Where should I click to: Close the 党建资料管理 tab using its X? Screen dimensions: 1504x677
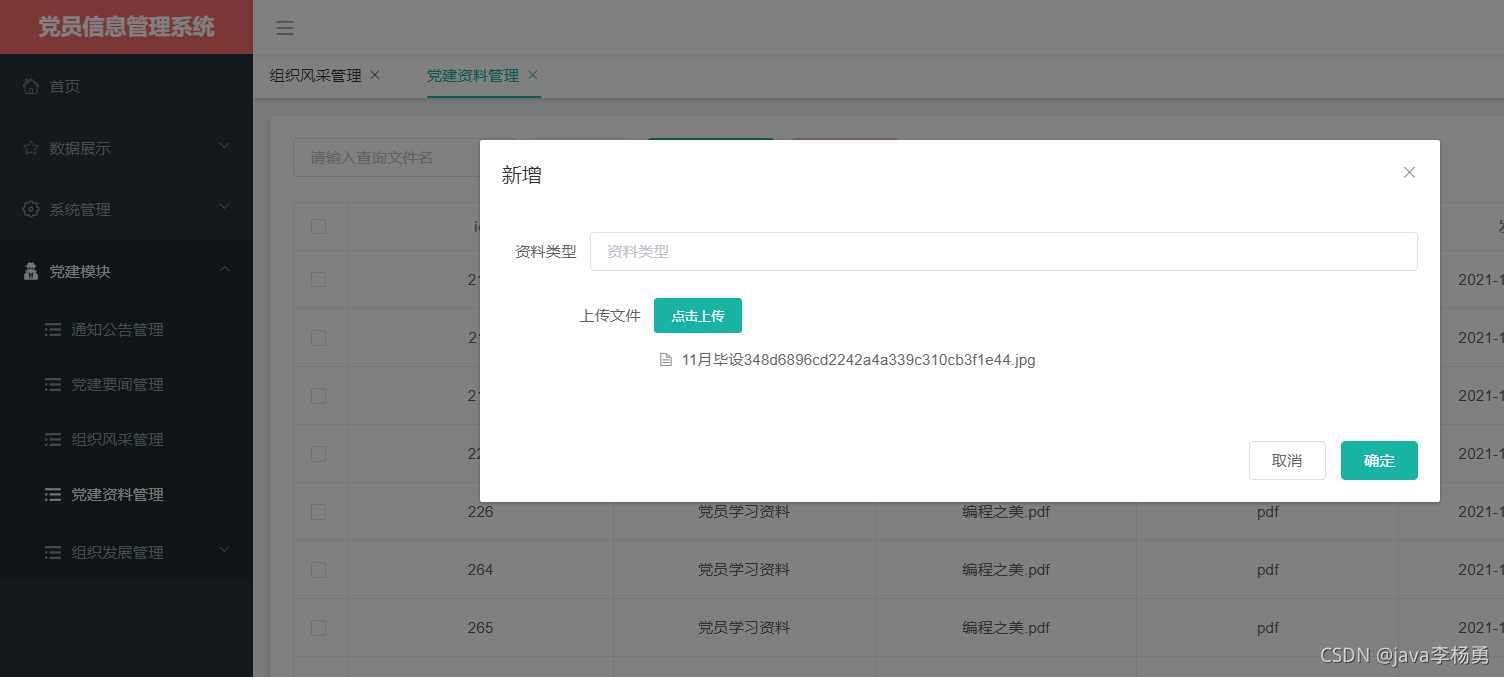pos(533,75)
